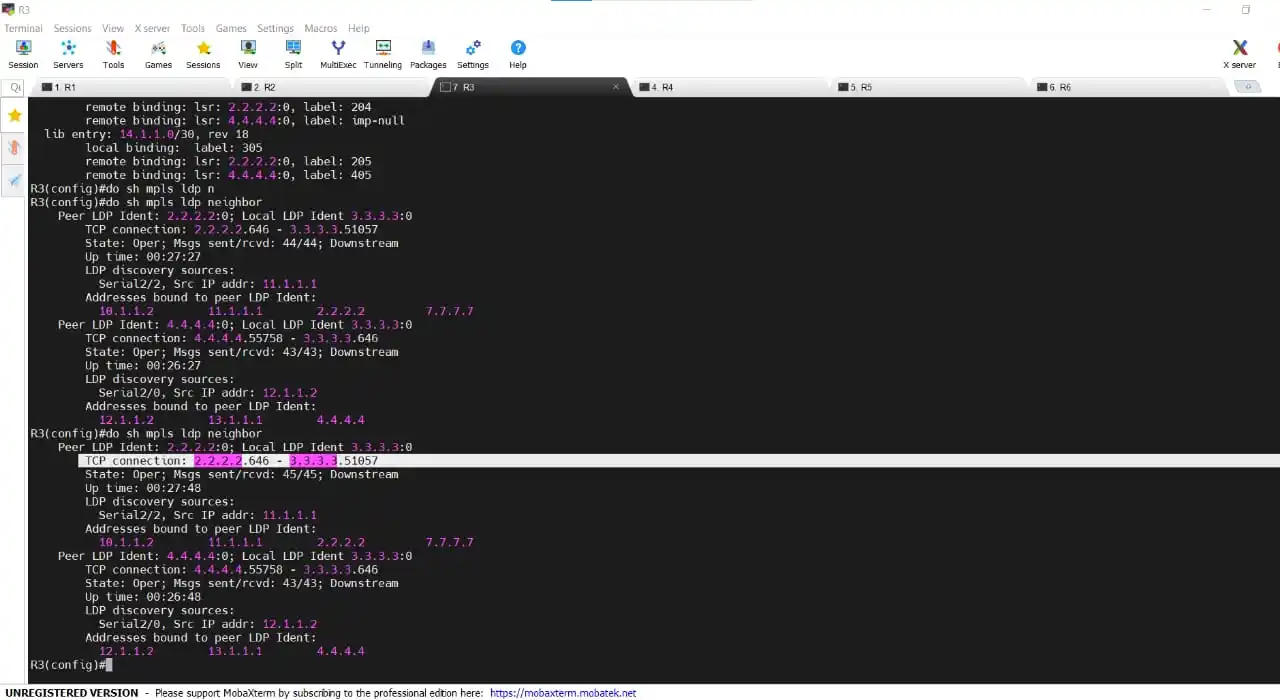Click the 'Msgs sent/rcvd: 45/45' line
Screen dimensions: 1280x700
click(242, 475)
